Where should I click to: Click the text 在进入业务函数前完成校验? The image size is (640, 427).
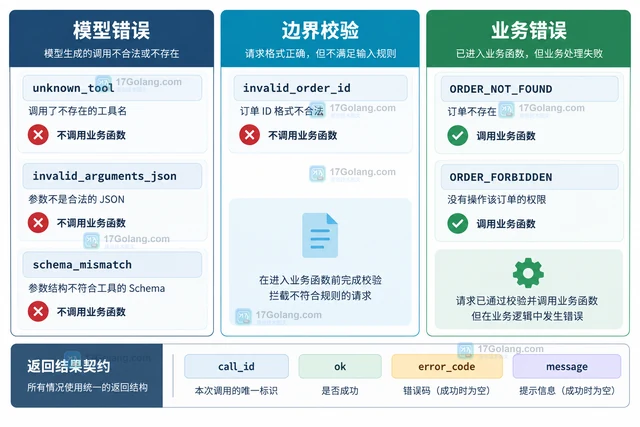pos(320,280)
